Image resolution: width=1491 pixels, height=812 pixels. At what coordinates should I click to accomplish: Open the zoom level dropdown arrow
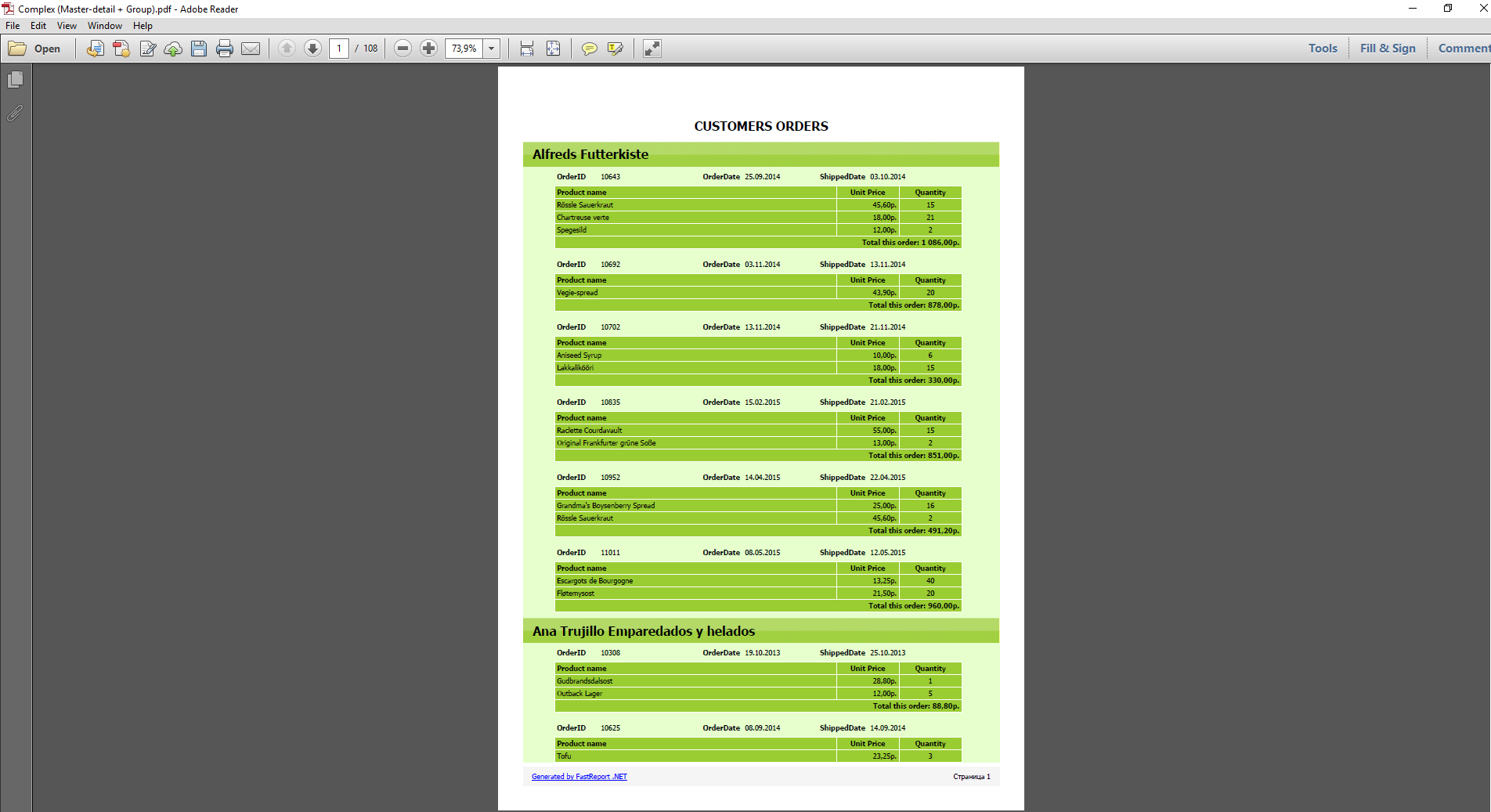tap(492, 49)
